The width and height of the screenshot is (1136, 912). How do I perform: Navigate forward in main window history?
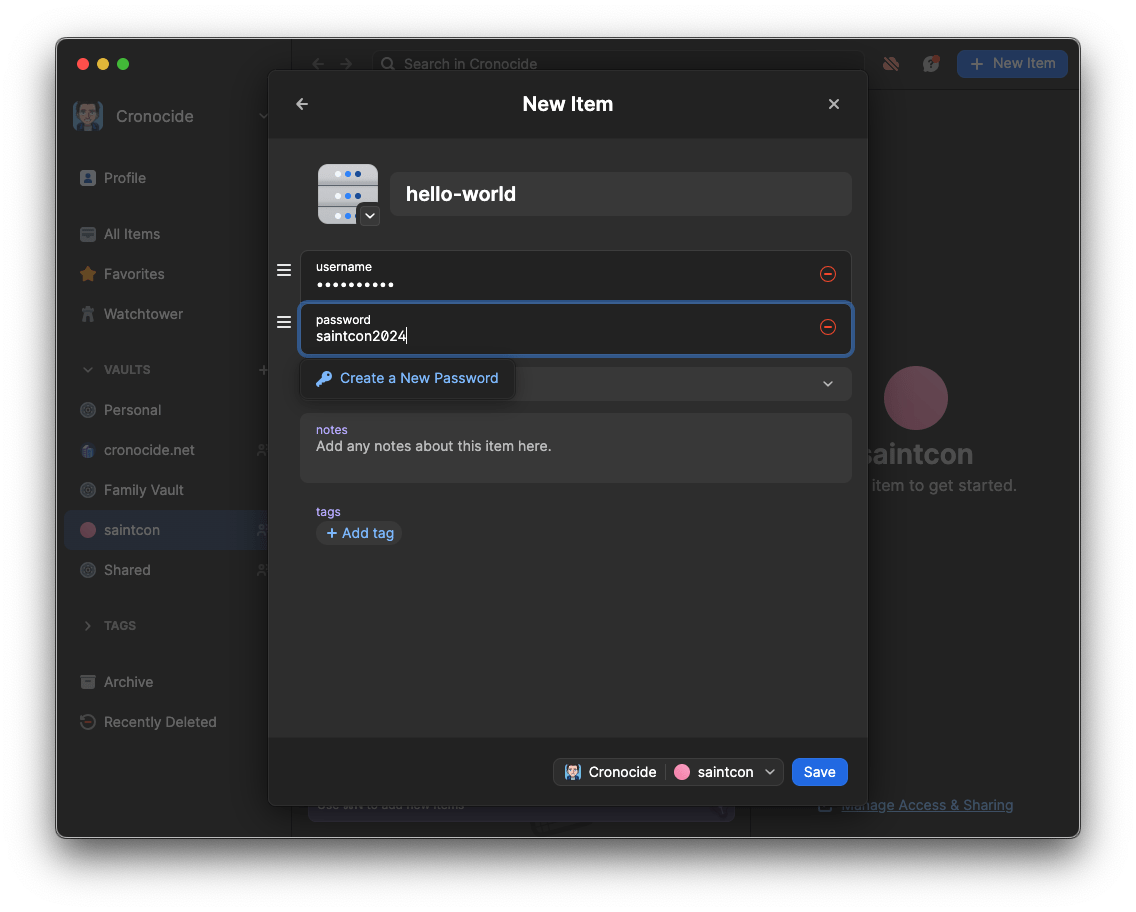point(346,64)
